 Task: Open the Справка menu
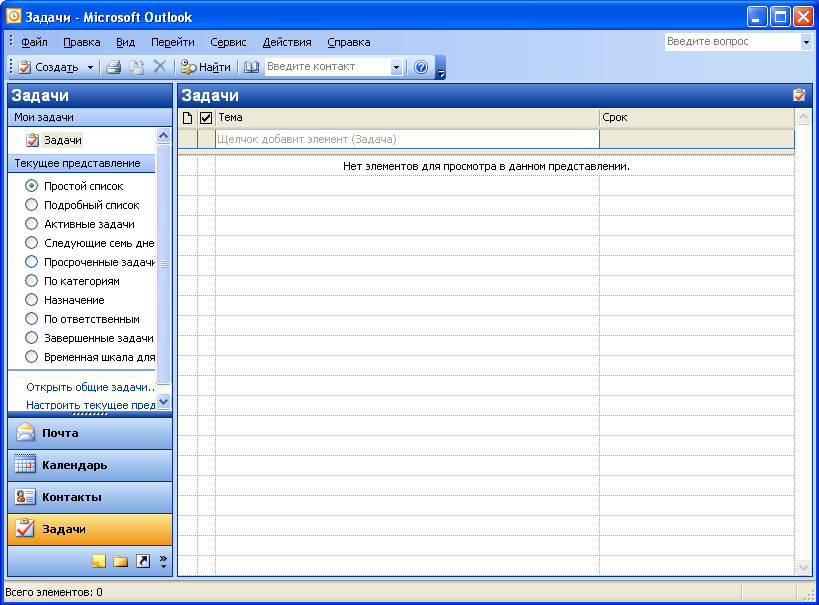348,42
